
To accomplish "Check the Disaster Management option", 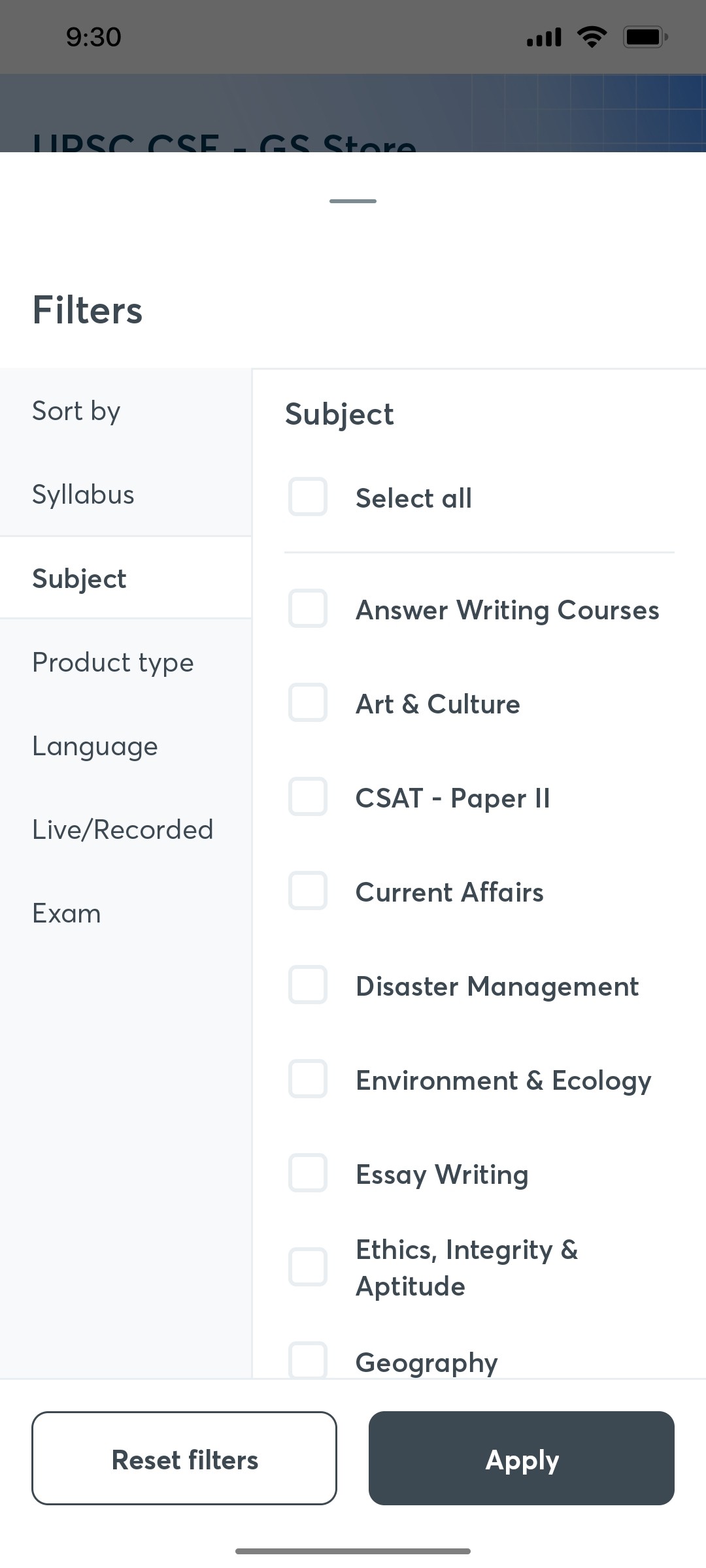I will (307, 985).
